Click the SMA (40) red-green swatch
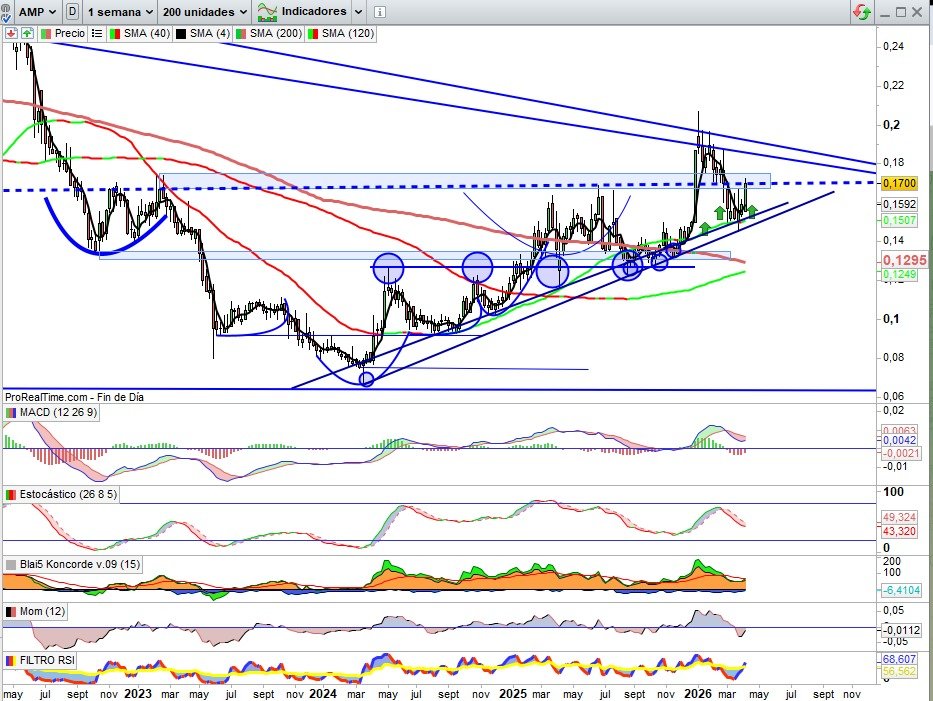The image size is (933, 701). (x=115, y=34)
